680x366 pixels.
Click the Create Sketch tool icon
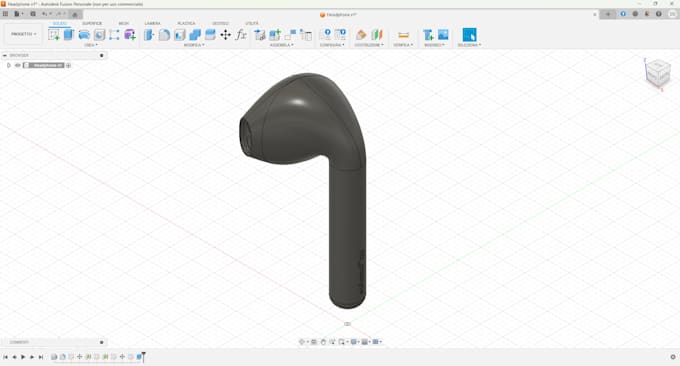(54, 35)
